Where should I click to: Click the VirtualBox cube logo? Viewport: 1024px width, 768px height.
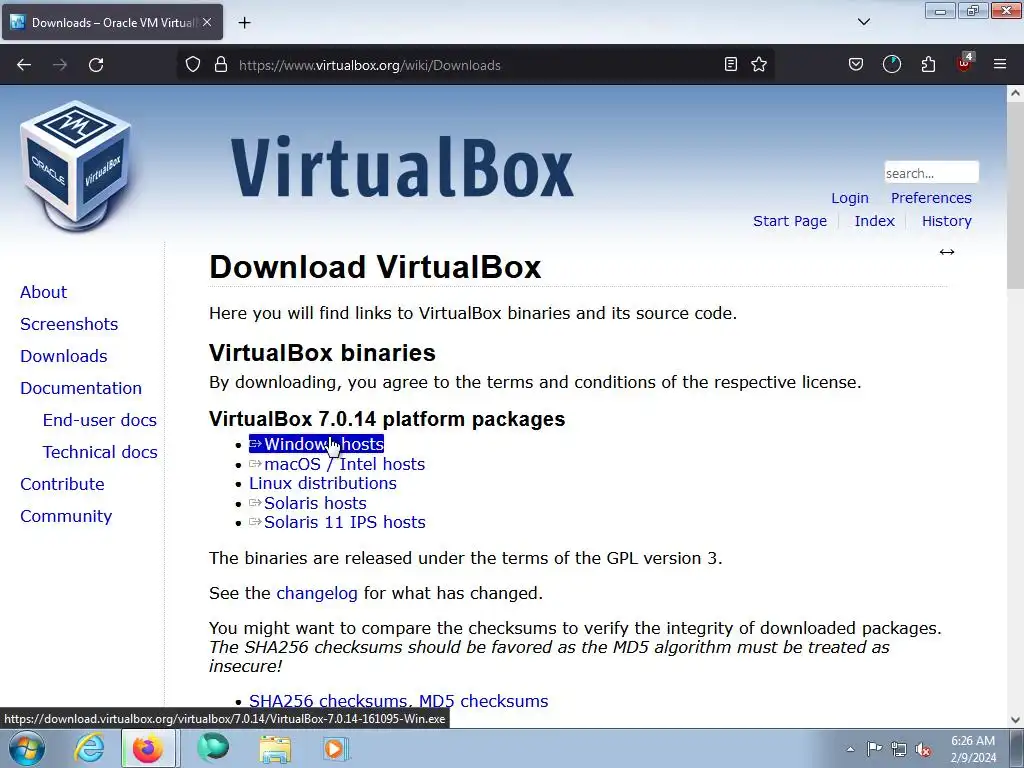point(76,166)
